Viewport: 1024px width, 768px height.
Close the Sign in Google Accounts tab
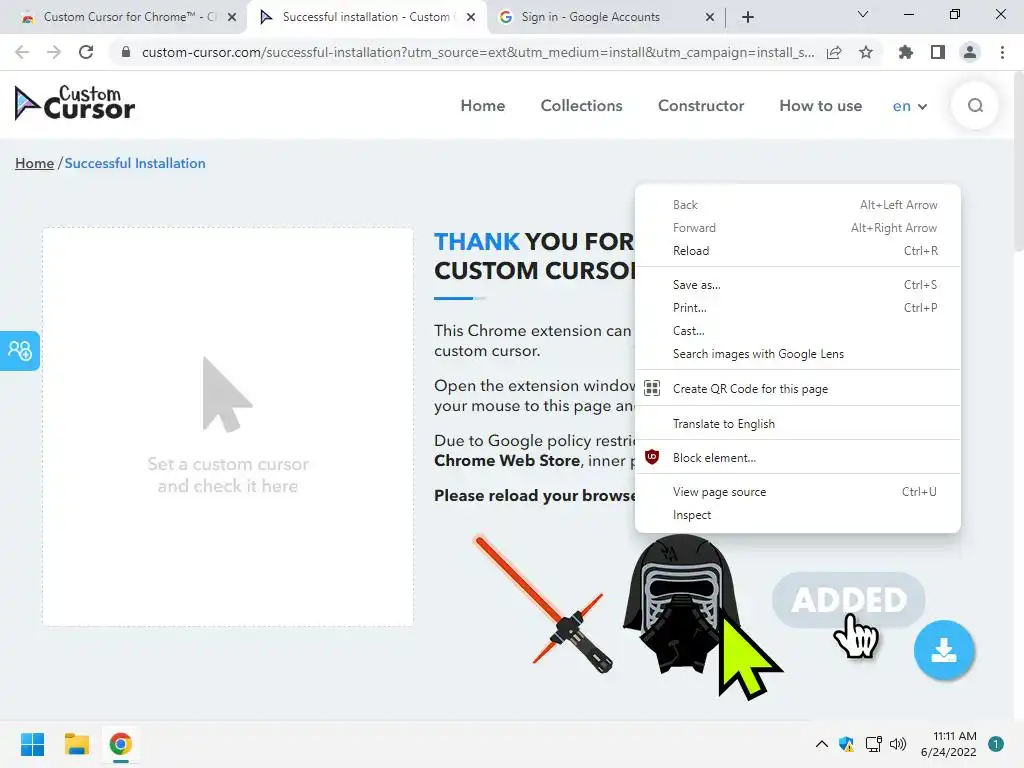[710, 17]
